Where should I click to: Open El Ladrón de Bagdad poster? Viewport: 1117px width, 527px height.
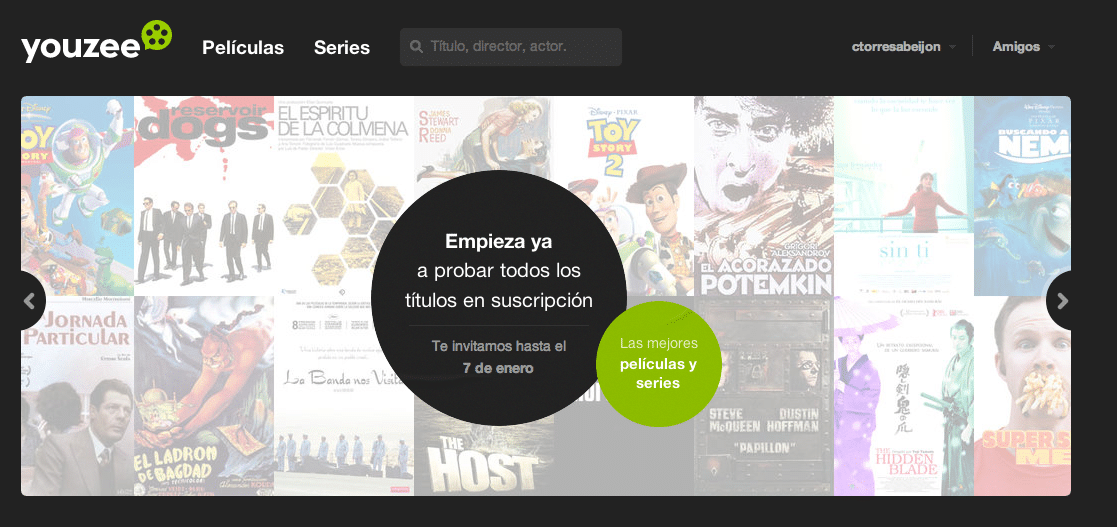pos(204,396)
